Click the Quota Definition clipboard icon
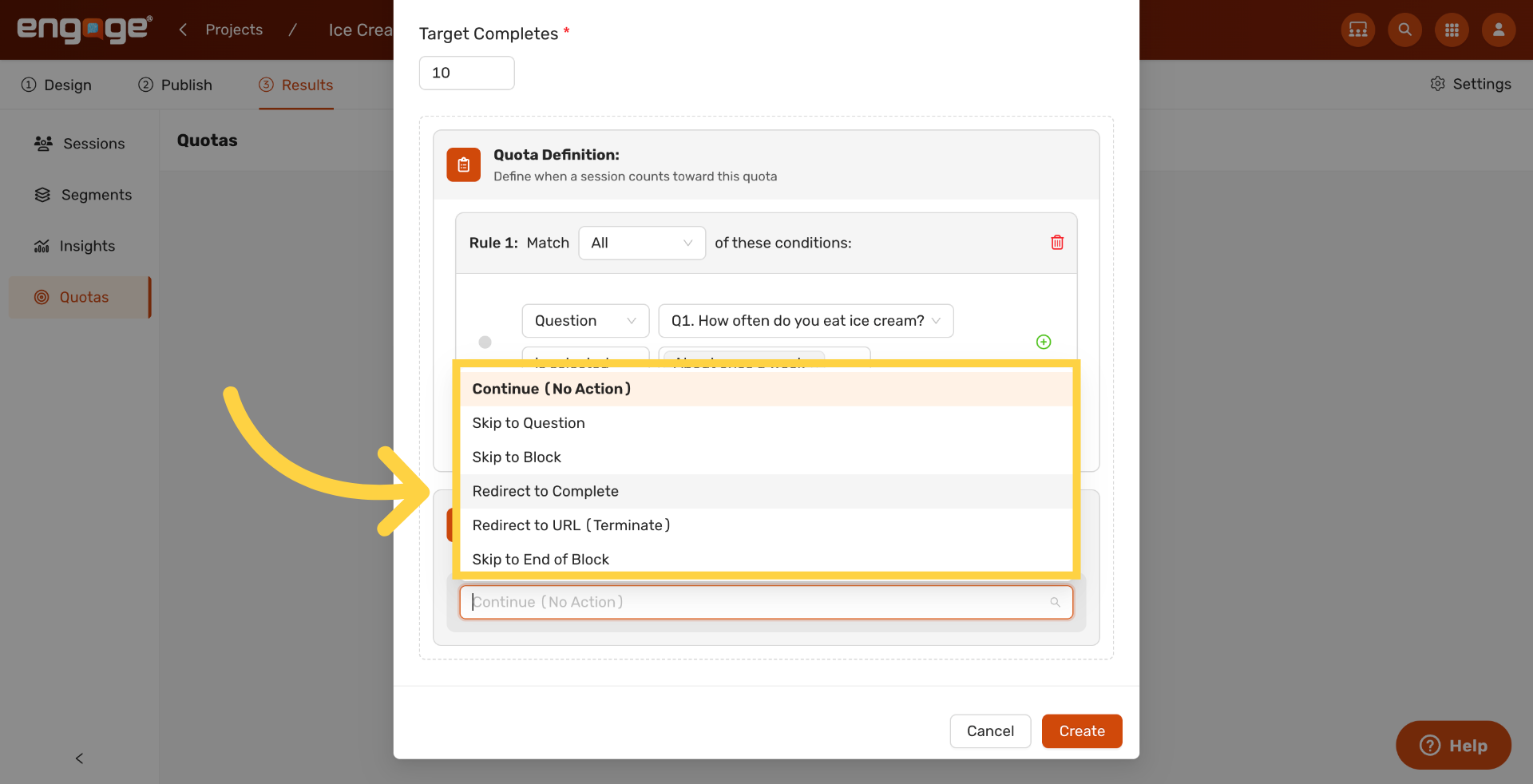1533x784 pixels. (463, 164)
